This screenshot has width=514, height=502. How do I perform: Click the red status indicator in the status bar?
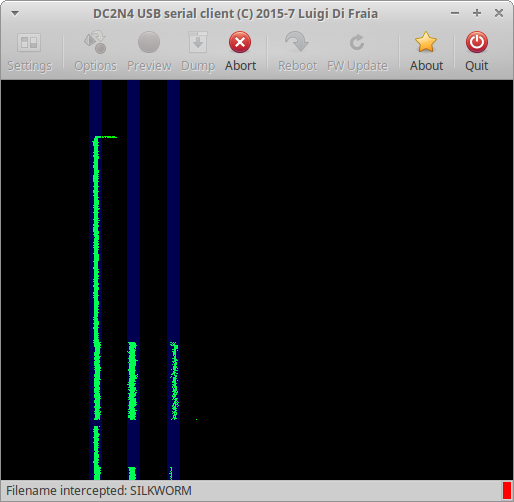tap(507, 491)
